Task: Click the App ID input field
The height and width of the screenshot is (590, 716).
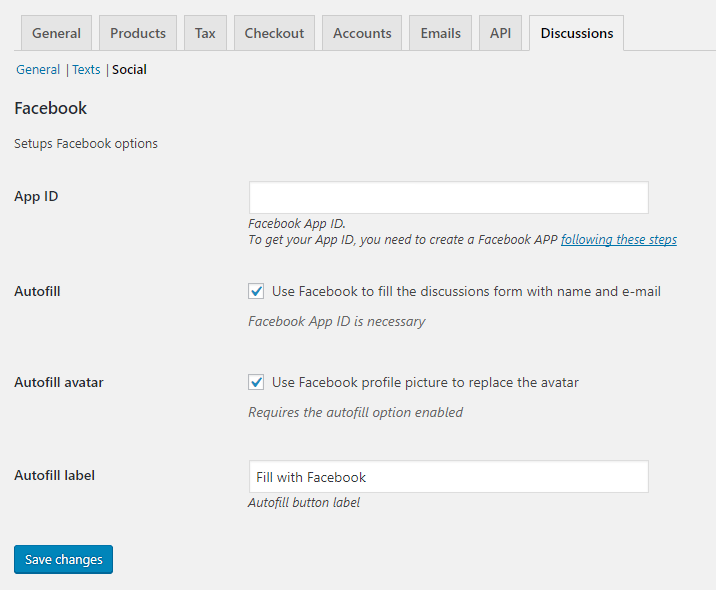Action: [x=448, y=197]
